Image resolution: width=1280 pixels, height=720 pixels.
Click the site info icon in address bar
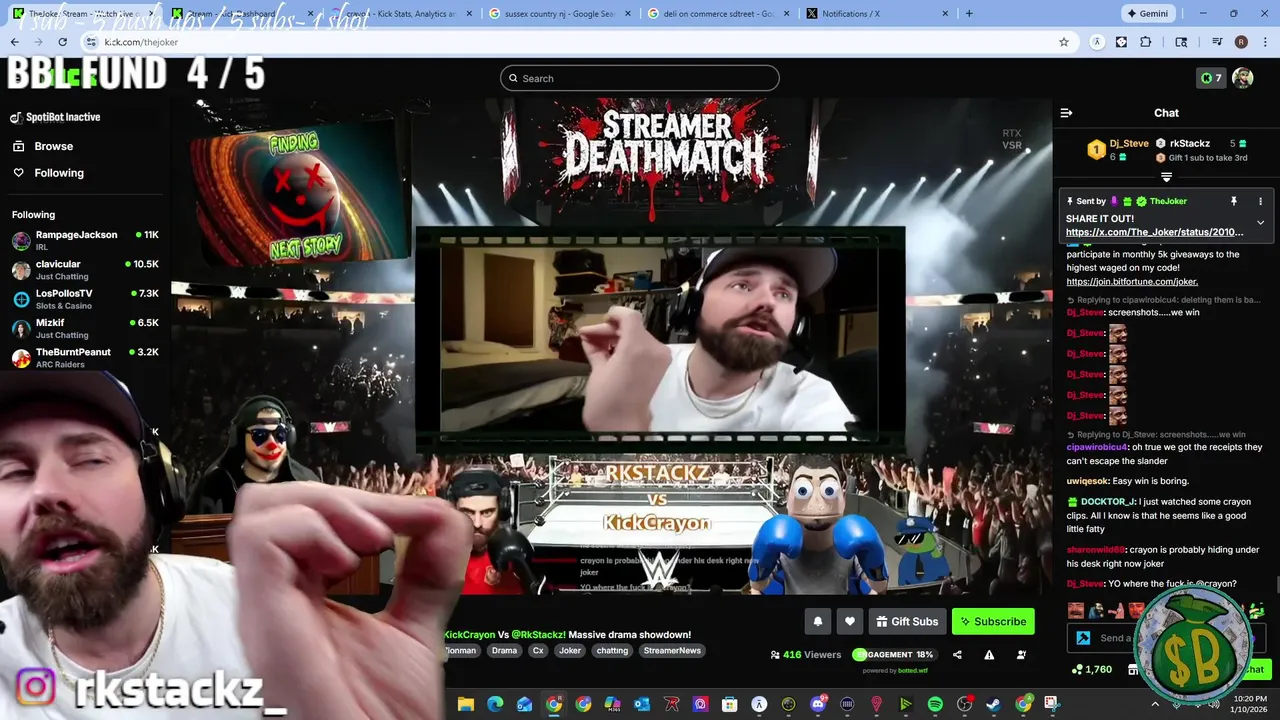coord(91,42)
